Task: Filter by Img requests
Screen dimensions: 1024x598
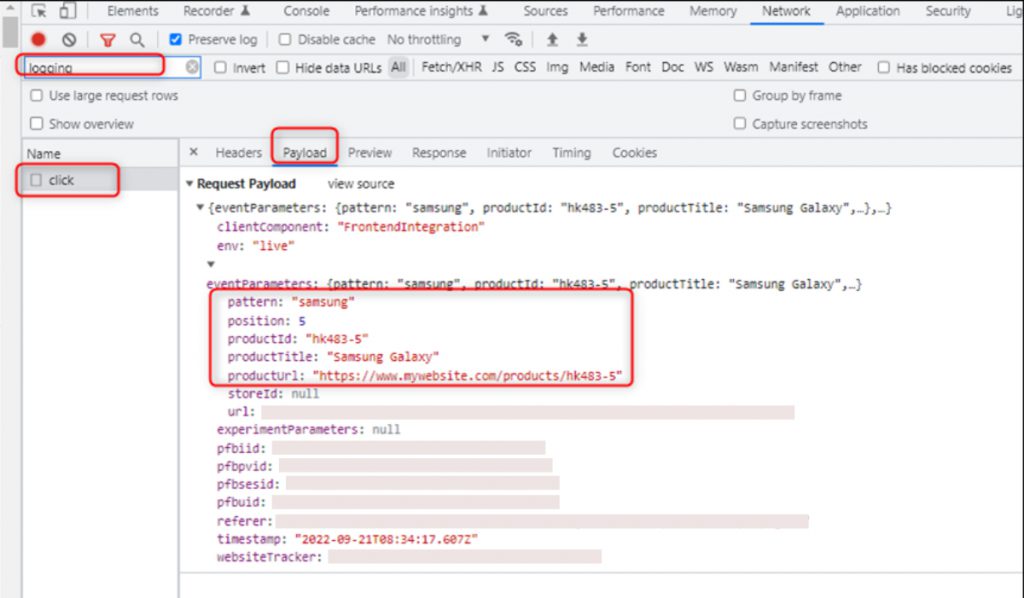Action: coord(557,67)
